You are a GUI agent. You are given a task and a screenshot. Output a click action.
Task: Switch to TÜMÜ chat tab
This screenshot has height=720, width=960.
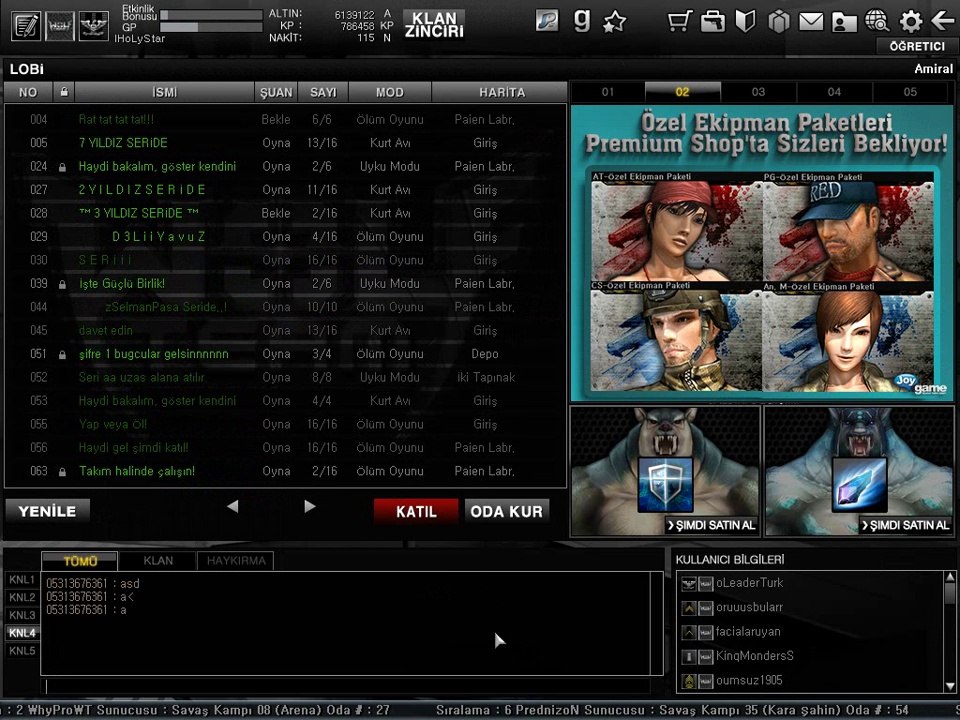[x=80, y=561]
